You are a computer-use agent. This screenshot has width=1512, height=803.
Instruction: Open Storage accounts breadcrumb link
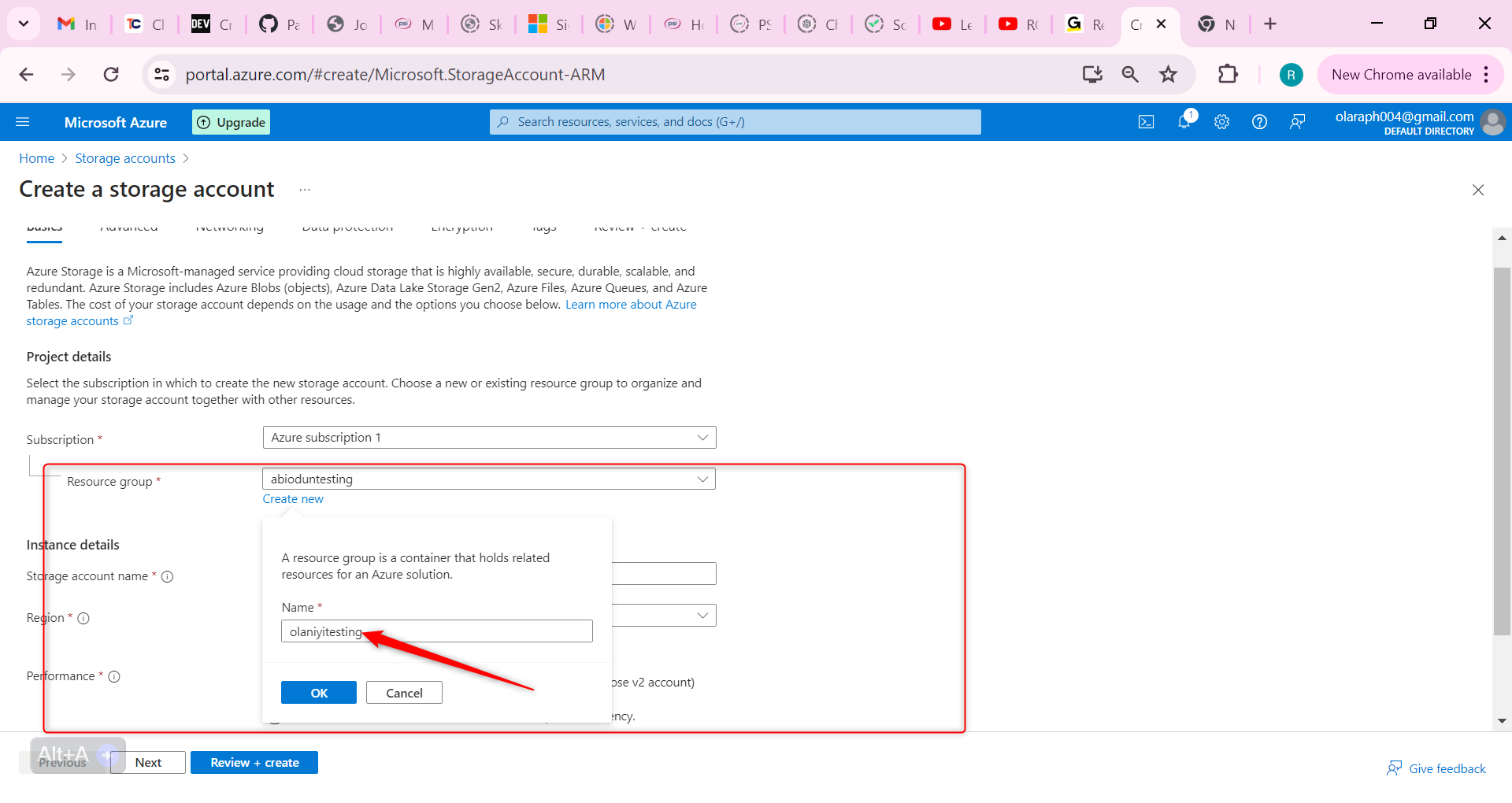pos(125,158)
